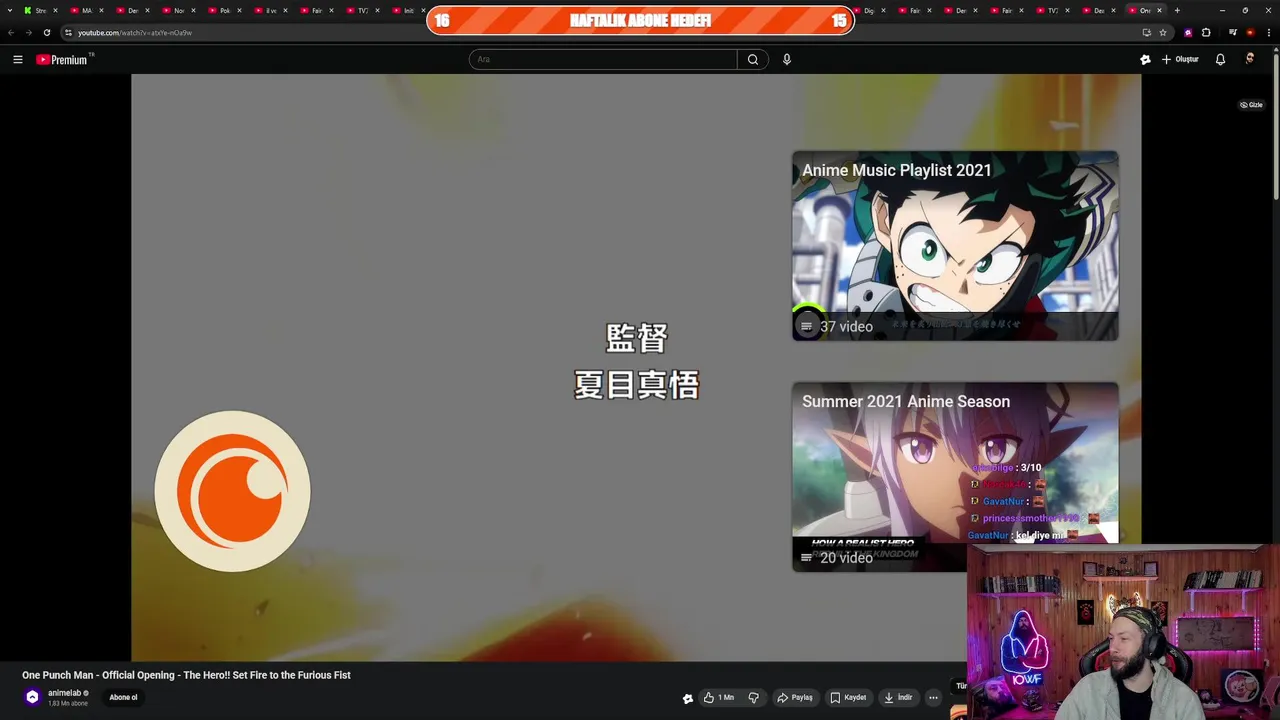Bookmark this page with the star icon
The height and width of the screenshot is (720, 1280).
1163,32
